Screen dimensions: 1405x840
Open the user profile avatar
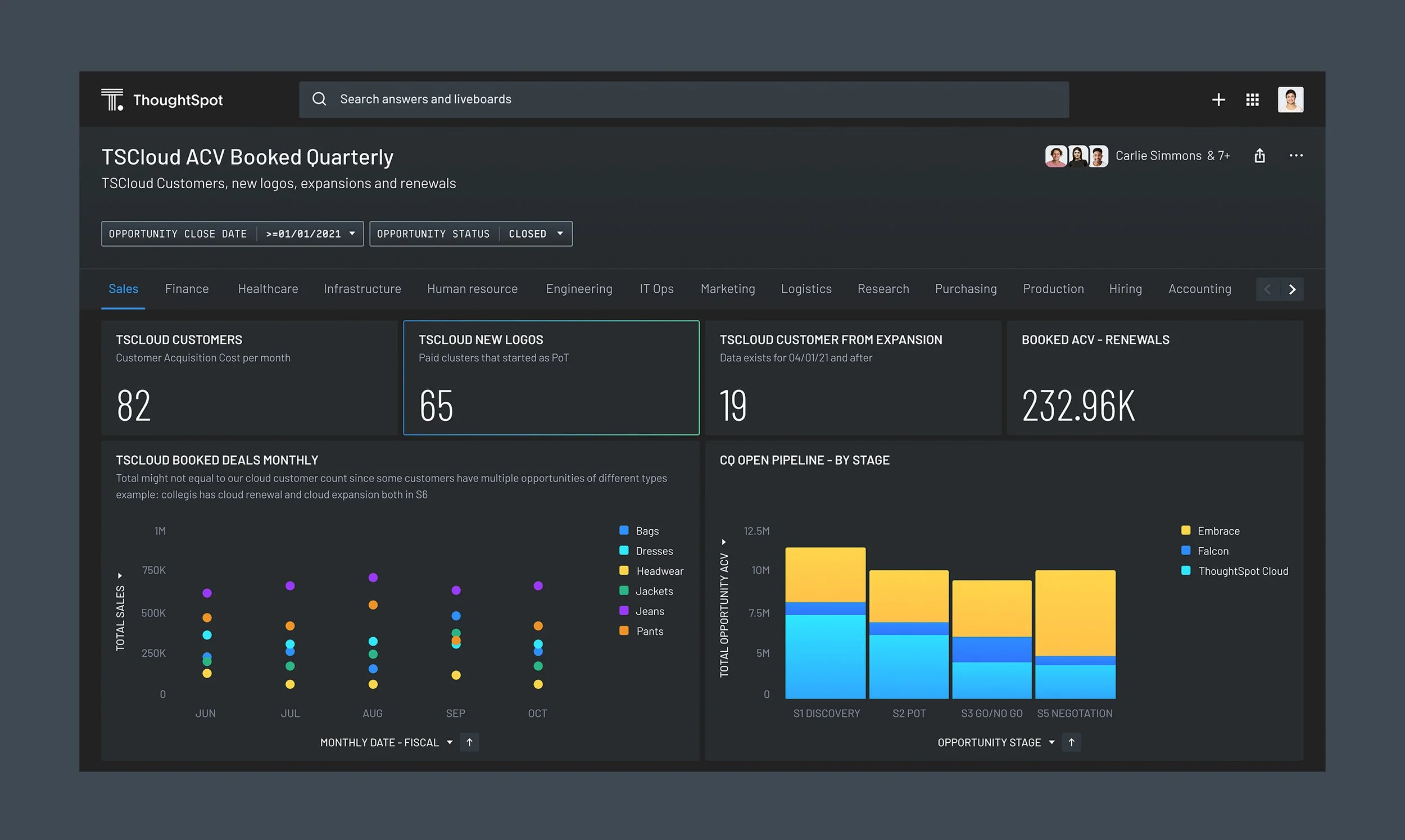click(1290, 100)
